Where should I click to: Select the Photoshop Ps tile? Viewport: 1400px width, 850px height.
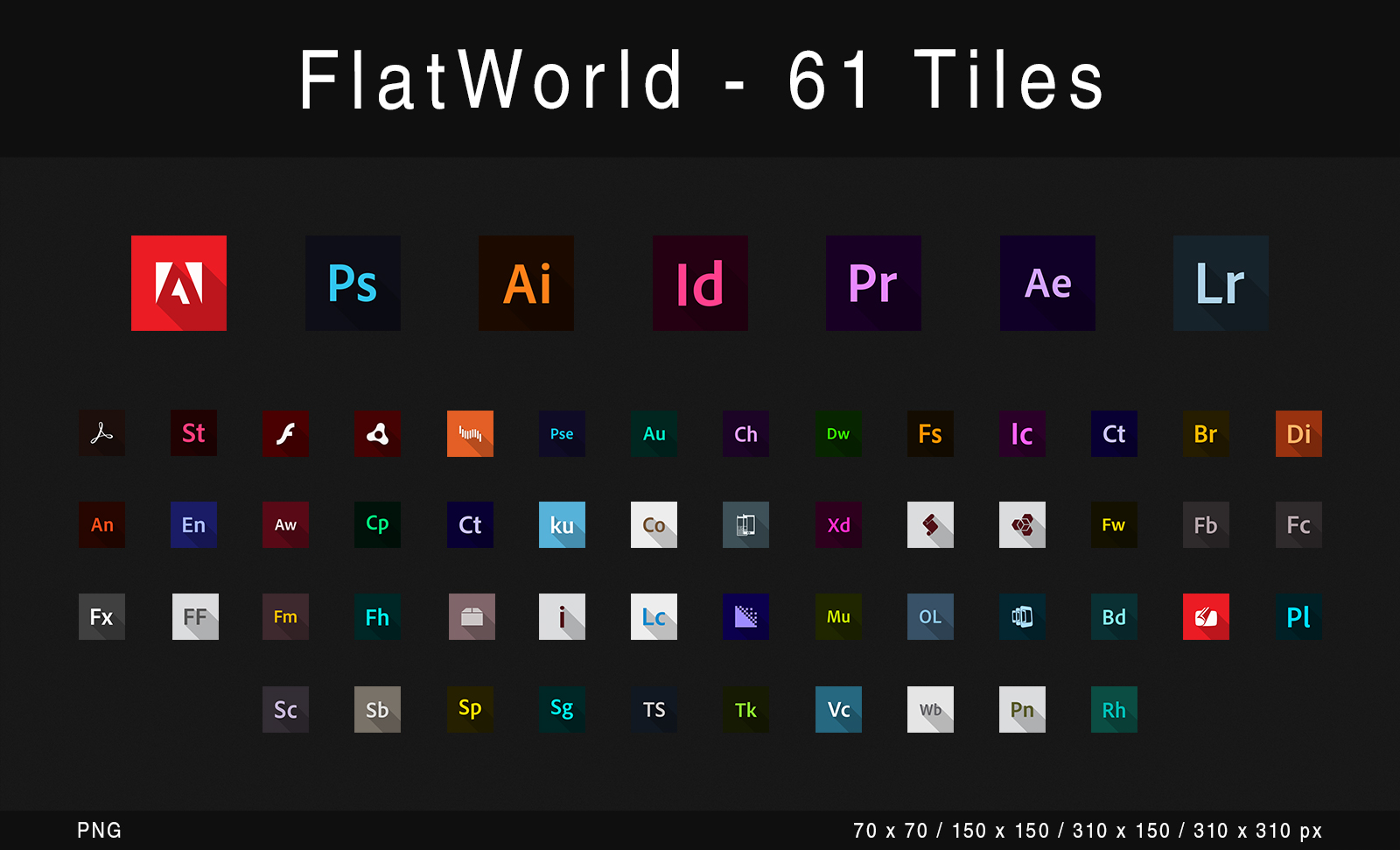[353, 284]
